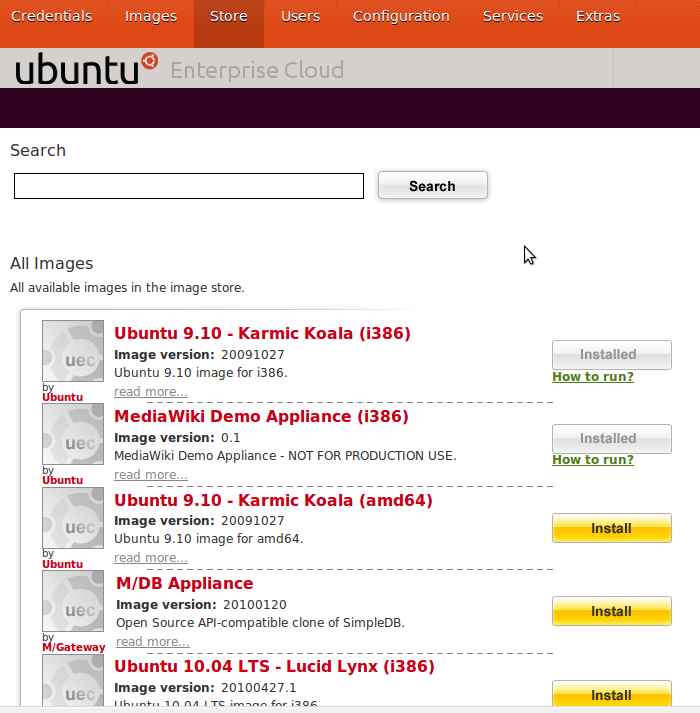700x713 pixels.
Task: Open Ubuntu 10.04 LTS - Lucid Lynx (i386) title
Action: coord(274,667)
